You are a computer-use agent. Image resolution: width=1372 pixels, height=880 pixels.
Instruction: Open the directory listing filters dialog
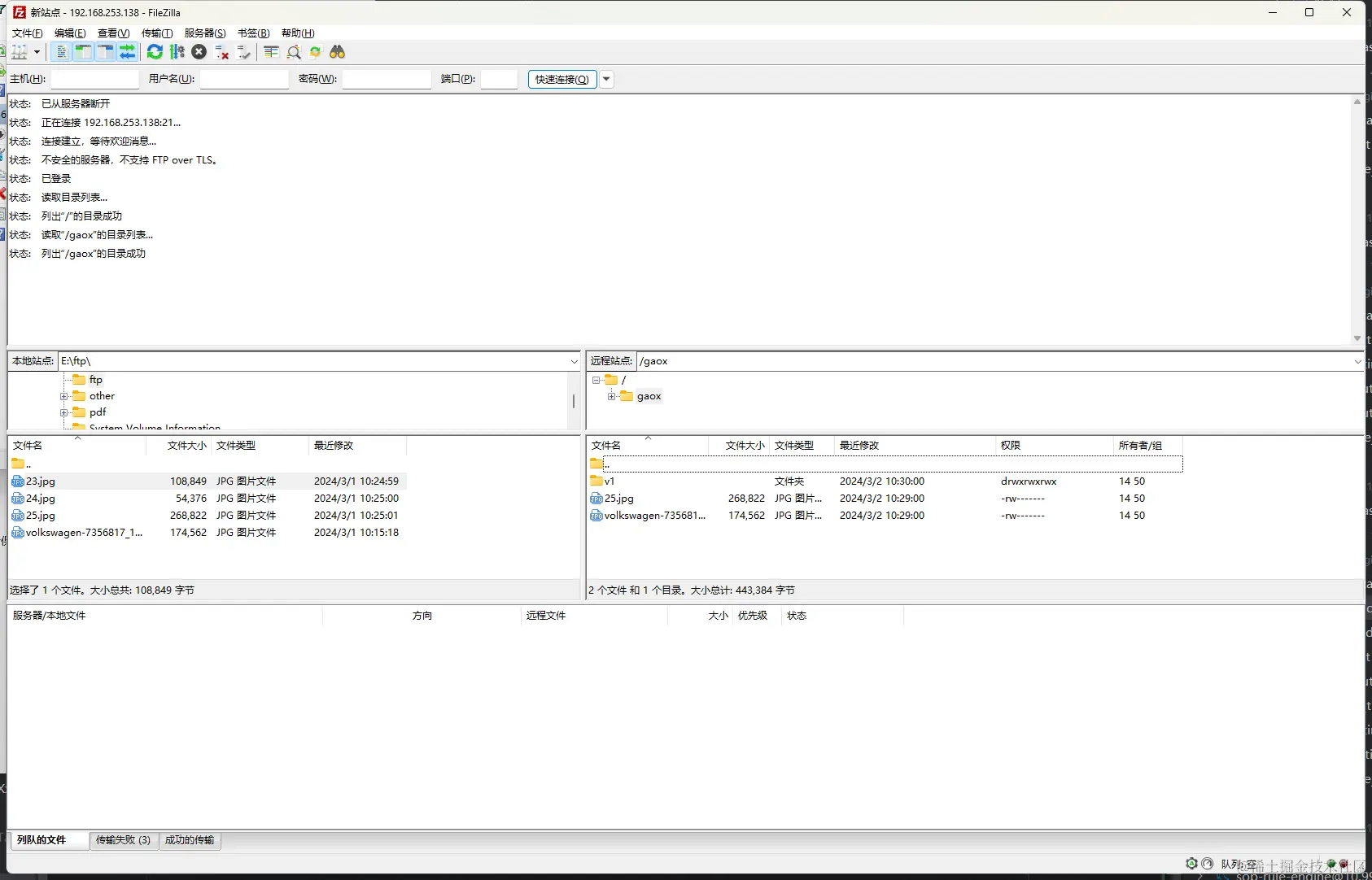tap(271, 52)
